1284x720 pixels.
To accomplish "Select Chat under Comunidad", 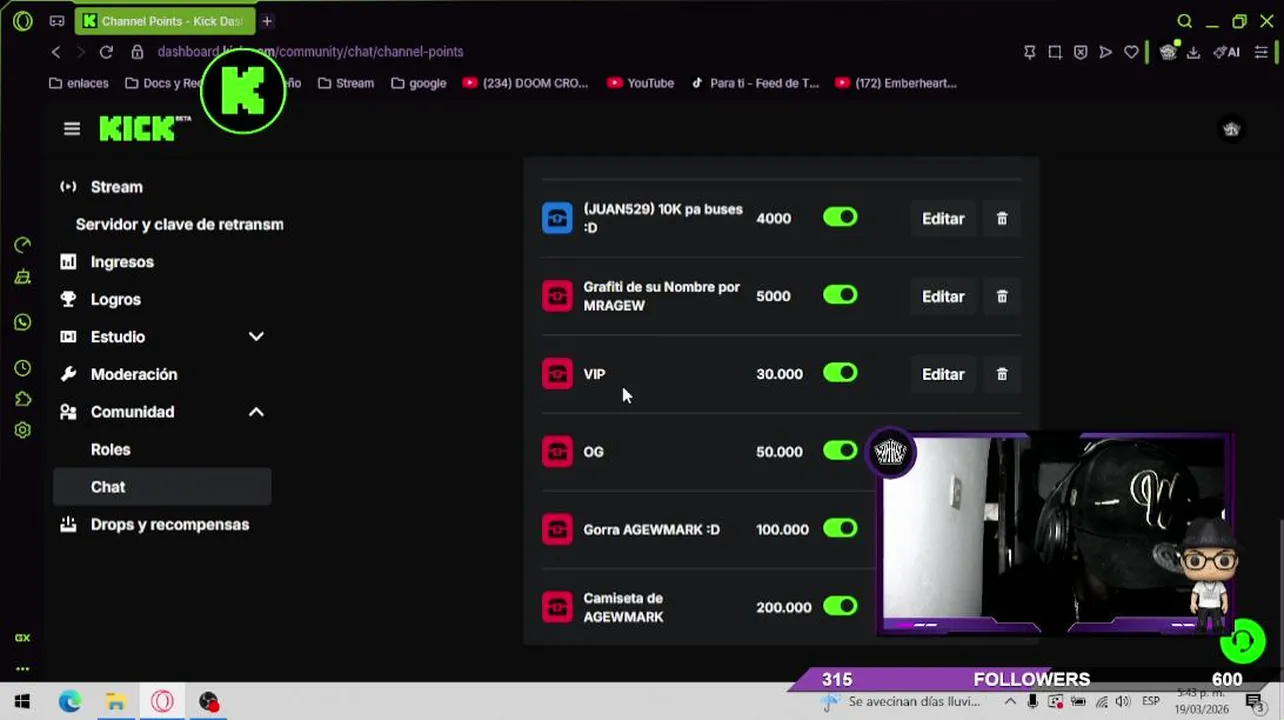I will point(162,487).
